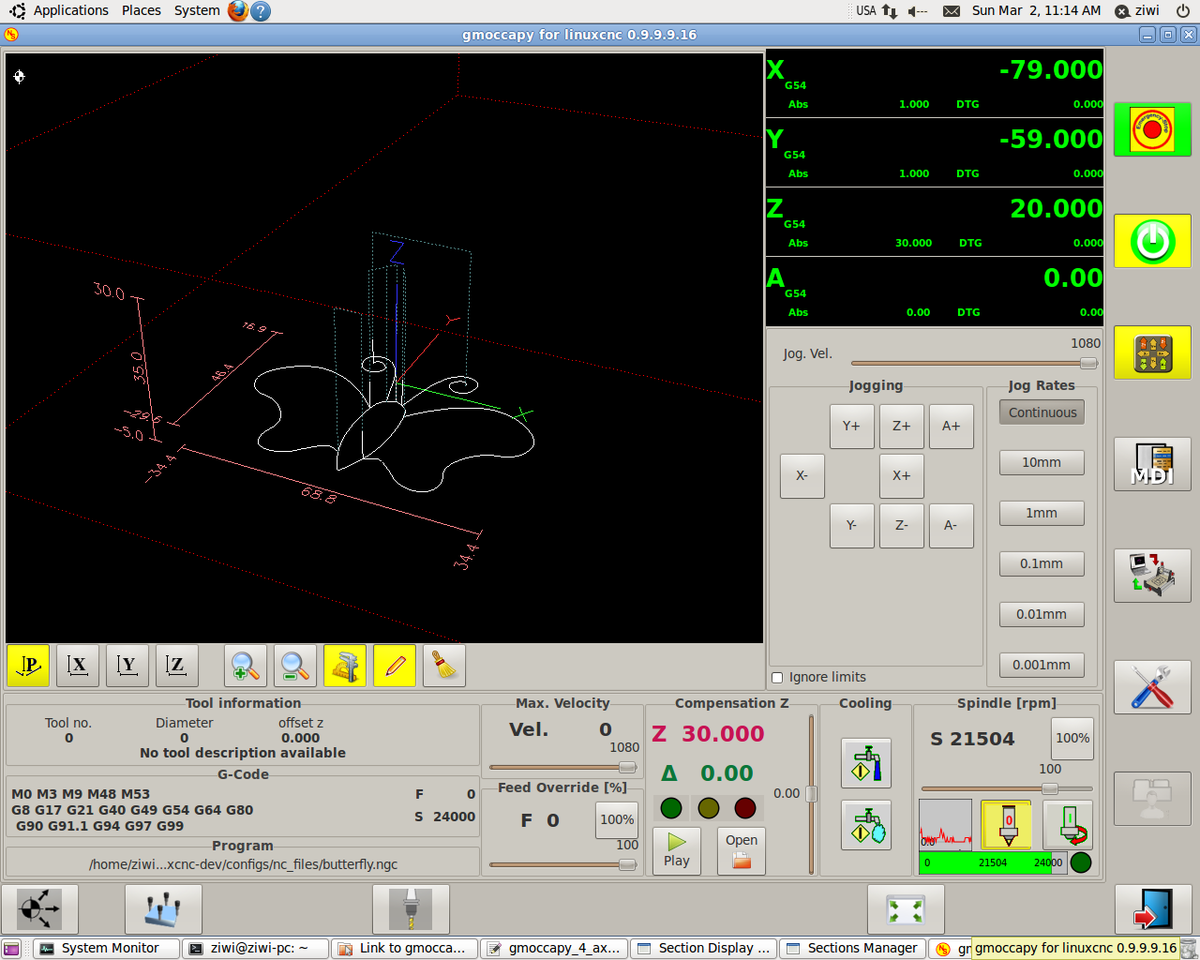Jog the X+ axis button
The image size is (1200, 960).
pyautogui.click(x=902, y=476)
